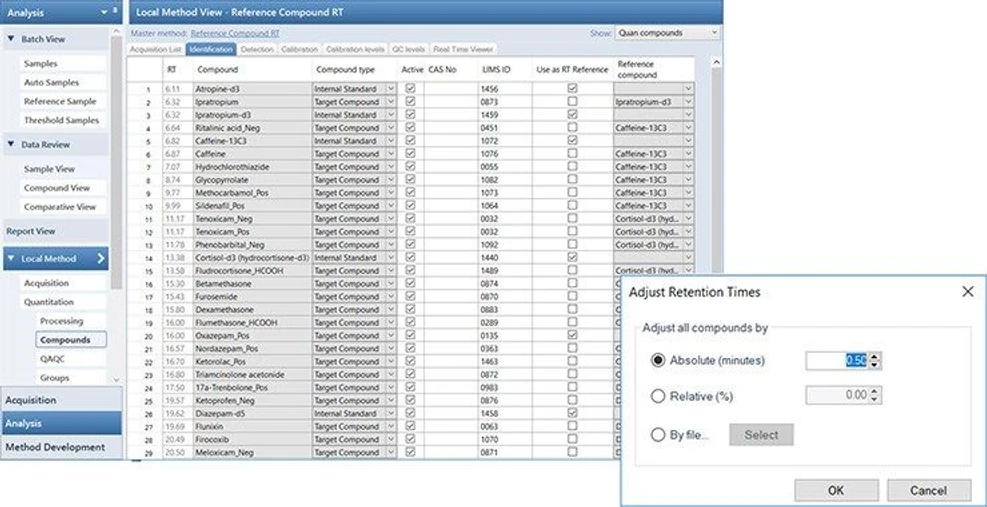Open Threshold Samples in sidebar
This screenshot has height=507, width=987.
click(62, 120)
